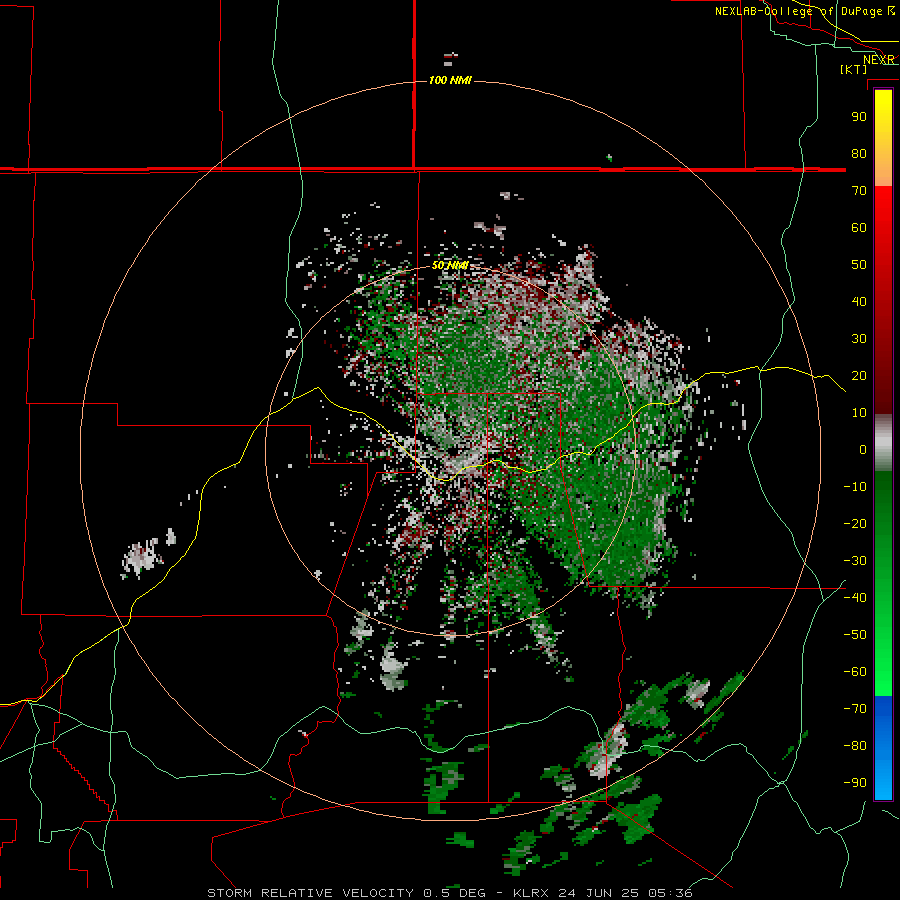The height and width of the screenshot is (900, 900).
Task: Click the 10 knot scale label
Action: point(859,413)
